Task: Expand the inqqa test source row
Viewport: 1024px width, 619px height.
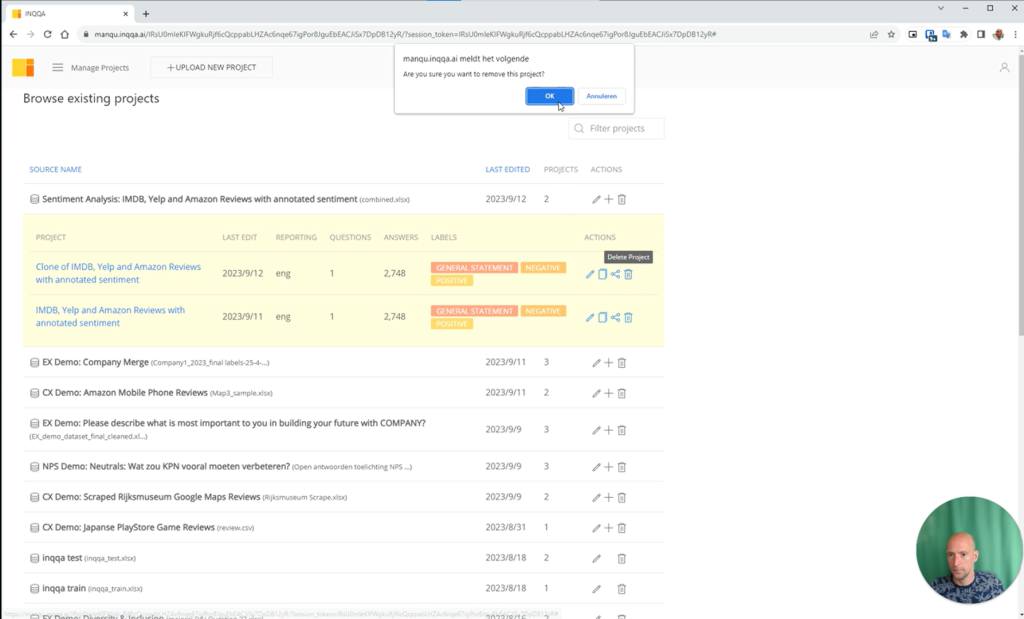Action: 344,558
